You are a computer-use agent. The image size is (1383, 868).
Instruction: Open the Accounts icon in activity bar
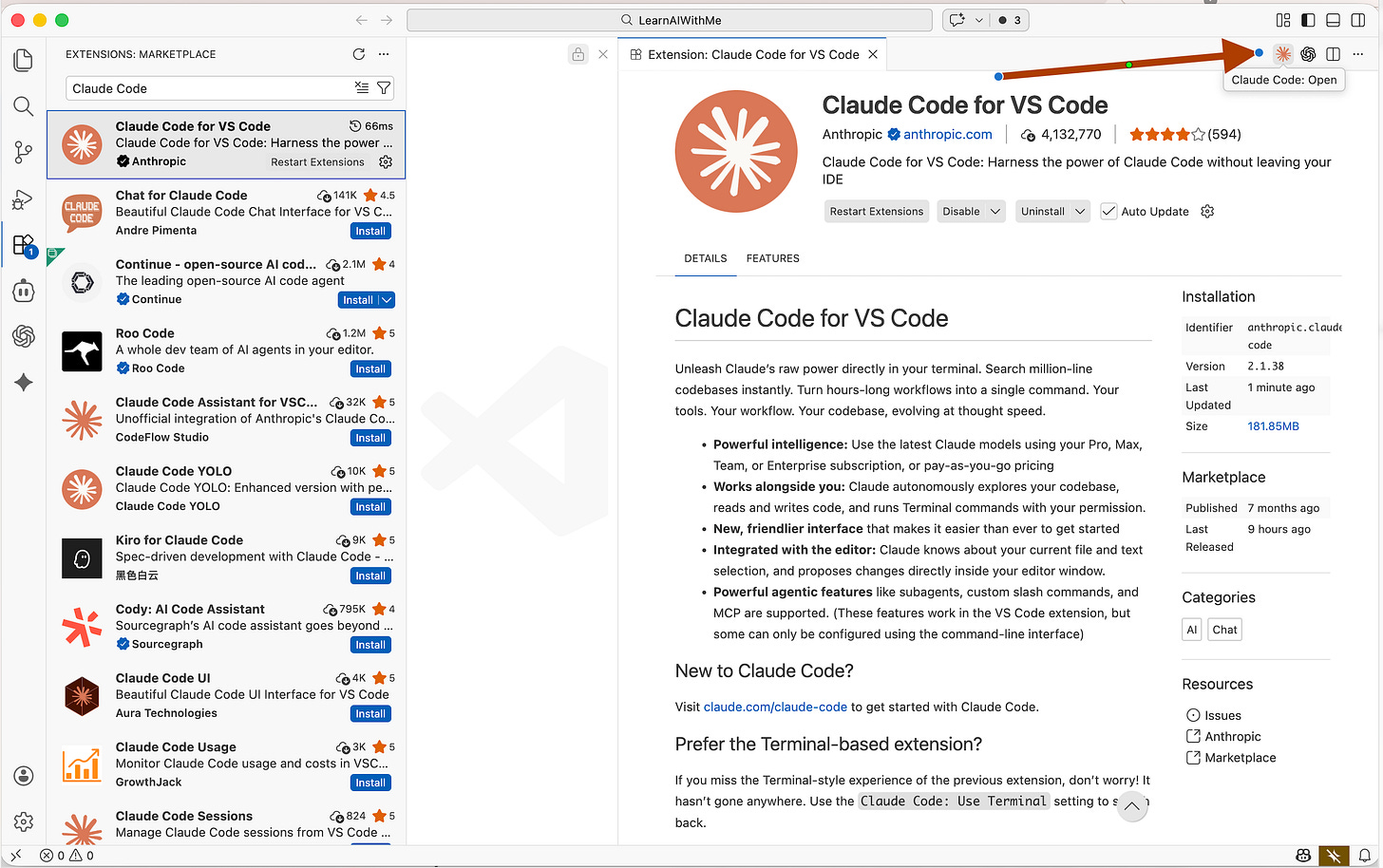pyautogui.click(x=24, y=776)
